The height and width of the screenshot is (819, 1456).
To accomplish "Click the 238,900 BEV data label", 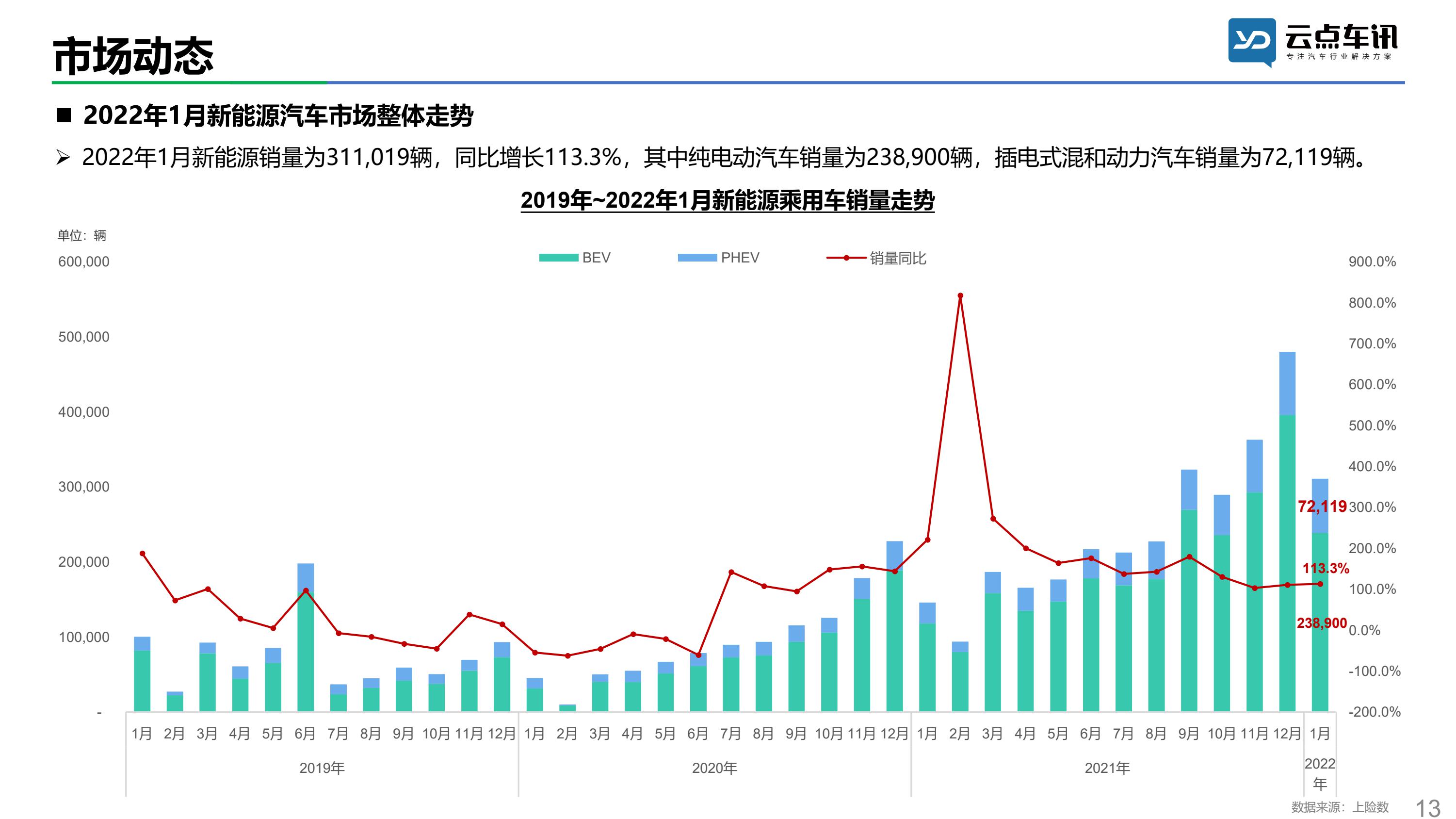I will click(1322, 623).
